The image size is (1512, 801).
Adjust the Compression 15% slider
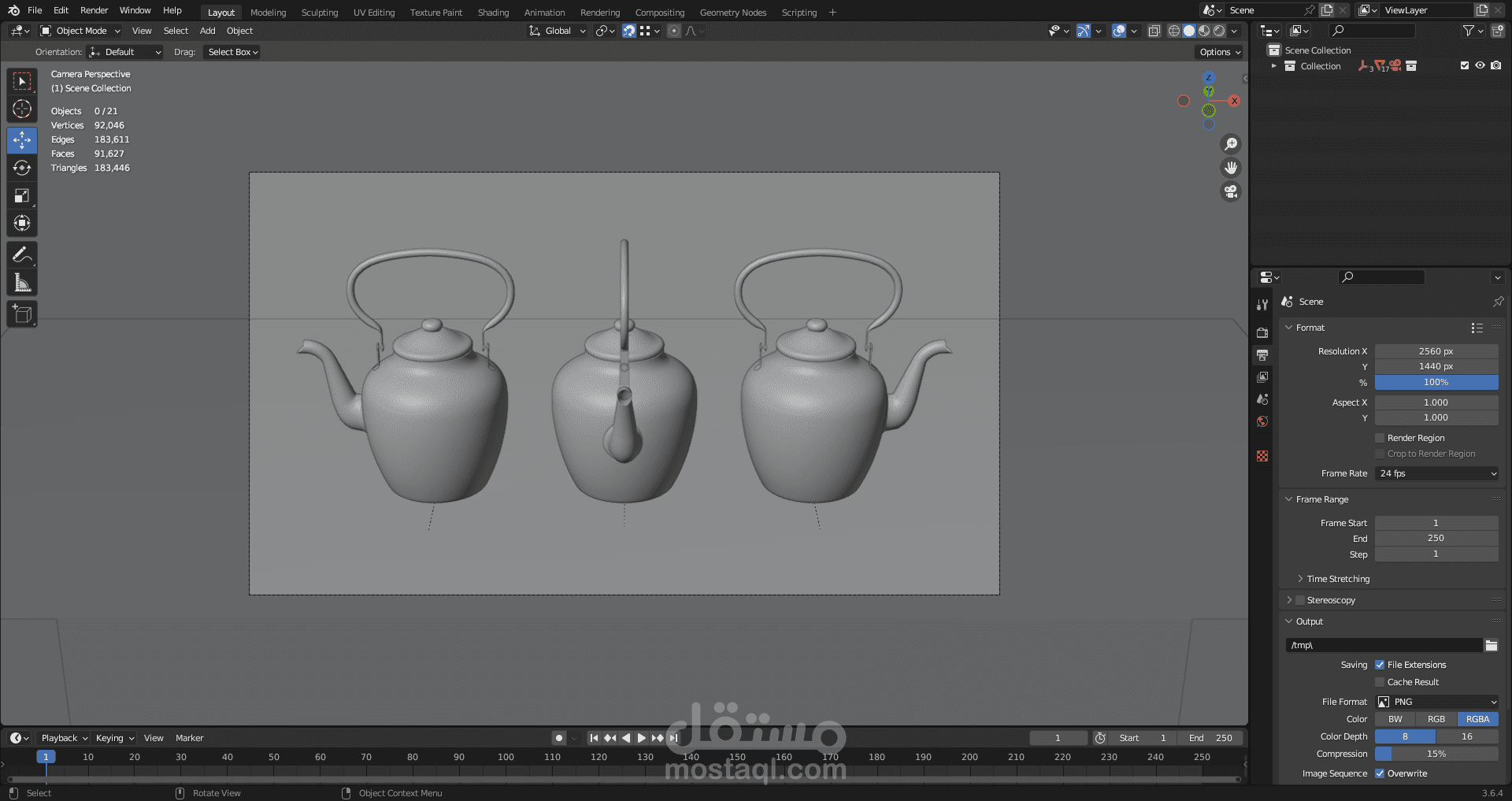(1436, 754)
